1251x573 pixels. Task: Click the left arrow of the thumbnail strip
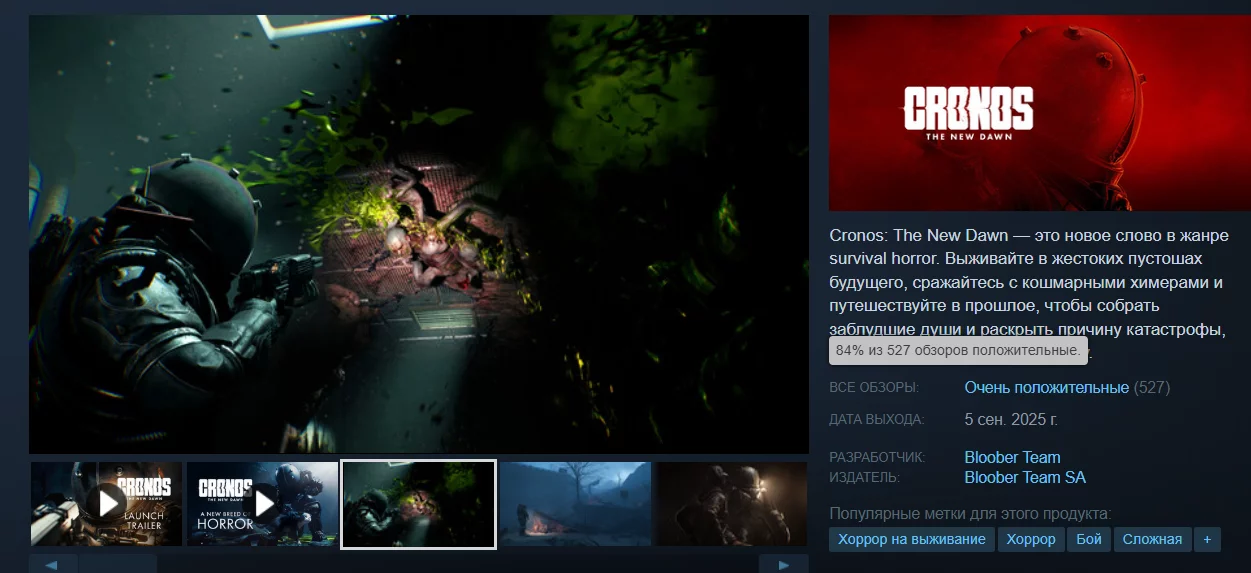(x=53, y=565)
